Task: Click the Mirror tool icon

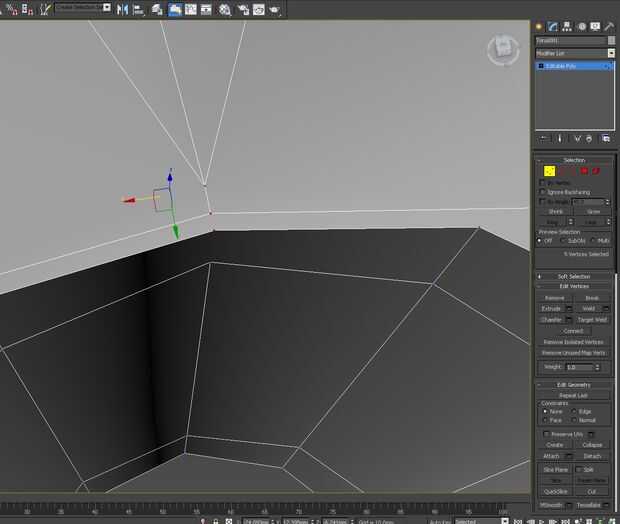Action: coord(122,9)
